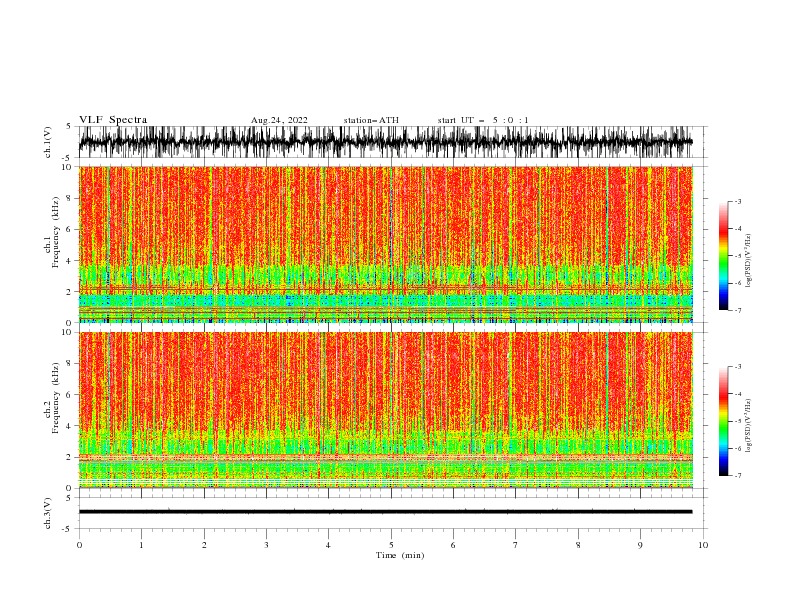Image resolution: width=792 pixels, height=612 pixels.
Task: Click the time axis tick label "3"
Action: (266, 545)
